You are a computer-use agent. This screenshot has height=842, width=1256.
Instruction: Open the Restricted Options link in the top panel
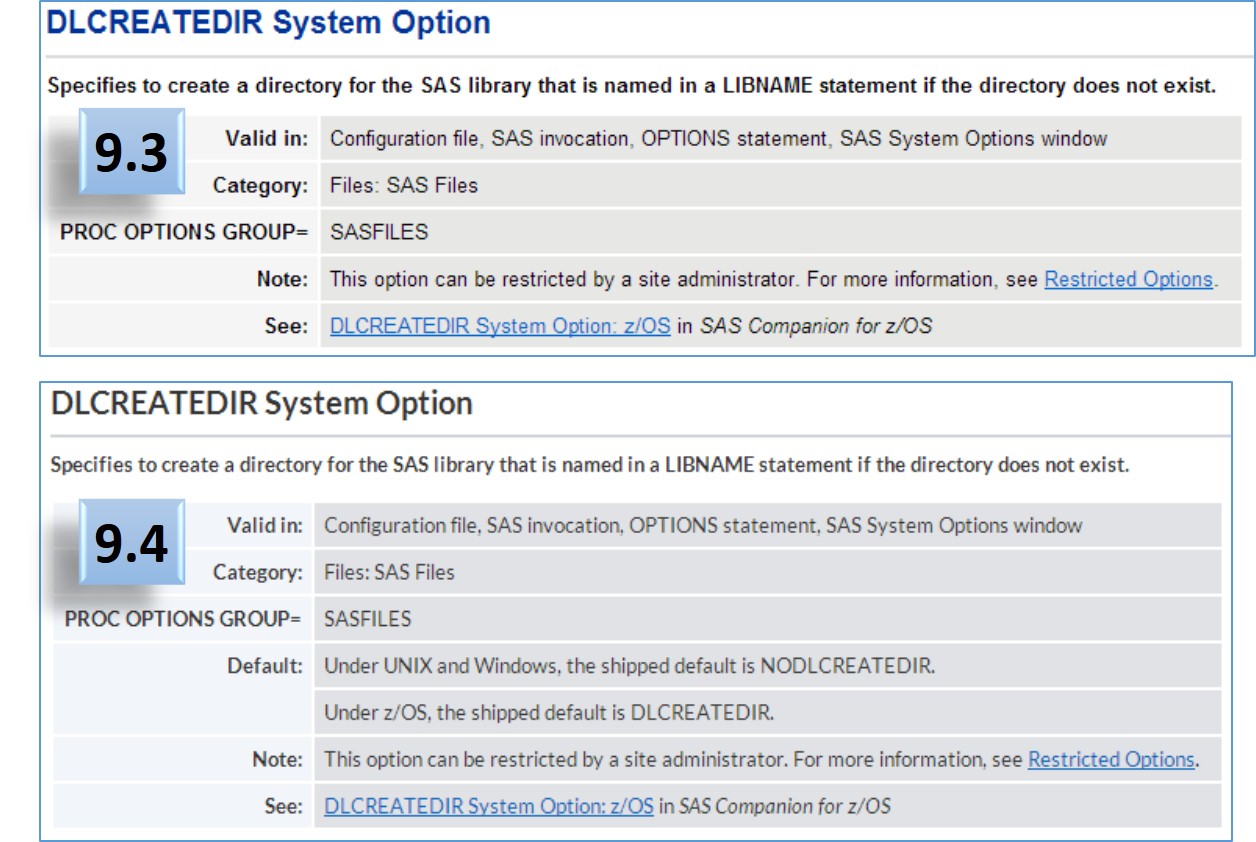tap(1128, 280)
